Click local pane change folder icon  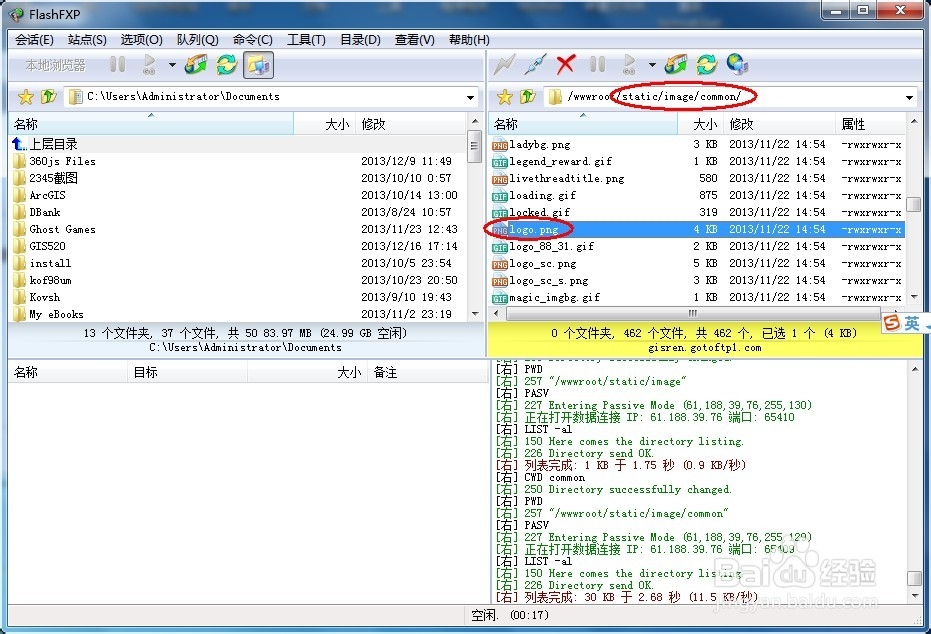(196, 64)
